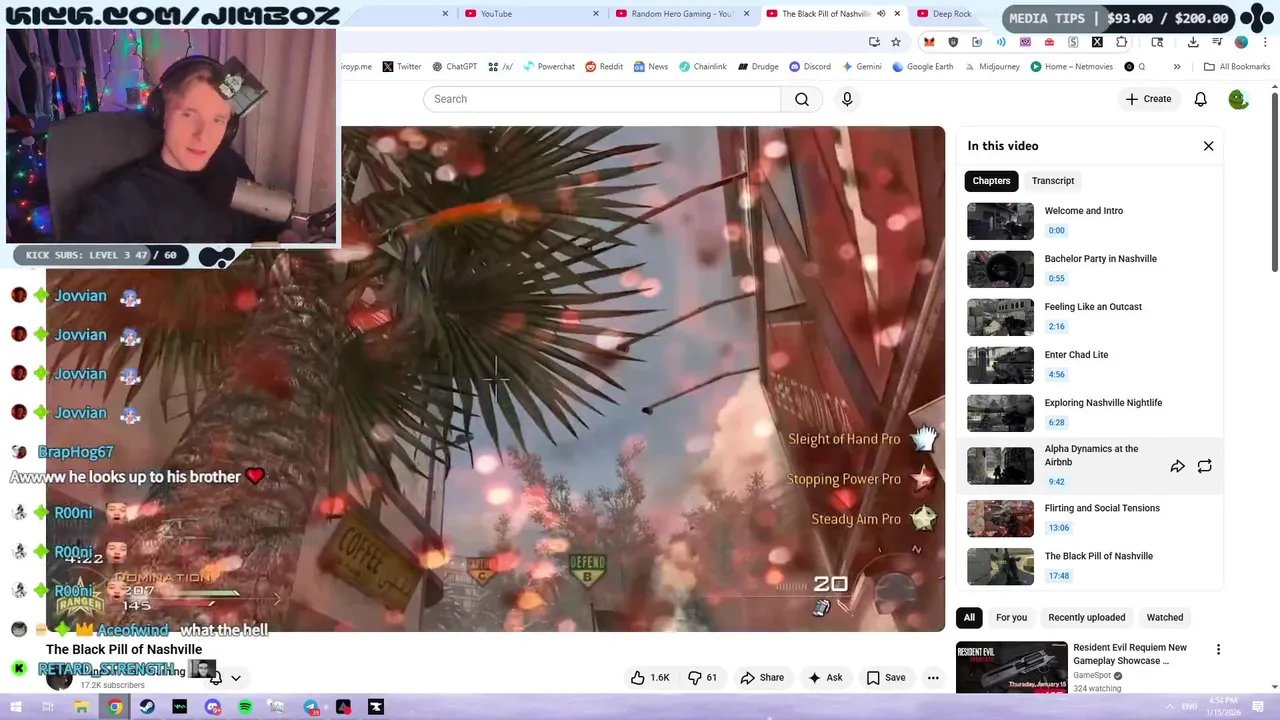Save the video to a playlist

point(886,677)
